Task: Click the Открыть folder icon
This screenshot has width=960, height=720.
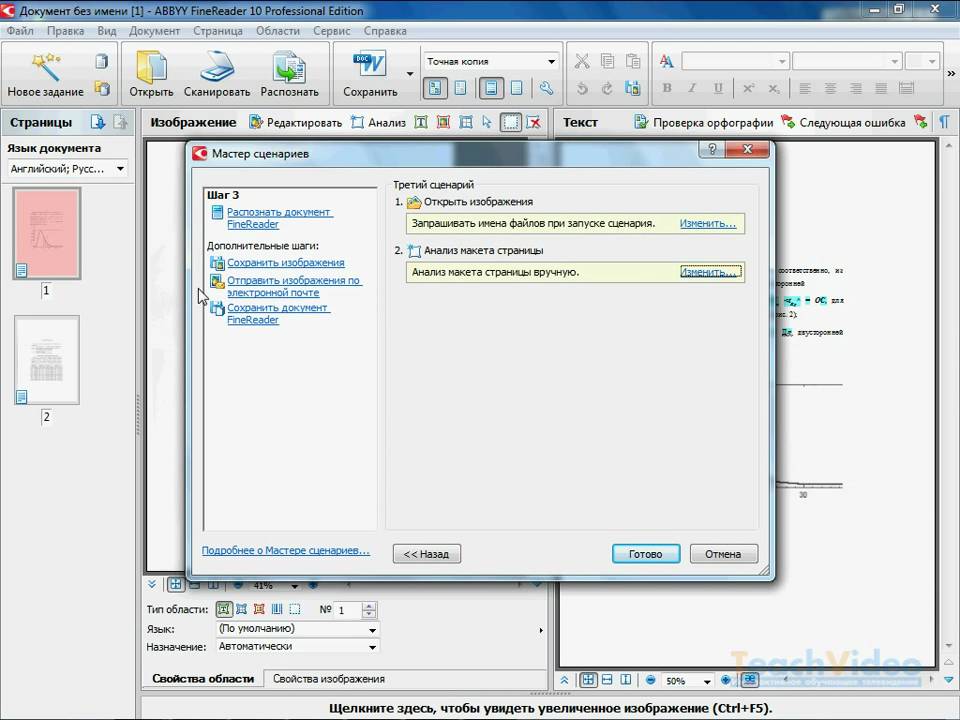Action: [x=151, y=67]
